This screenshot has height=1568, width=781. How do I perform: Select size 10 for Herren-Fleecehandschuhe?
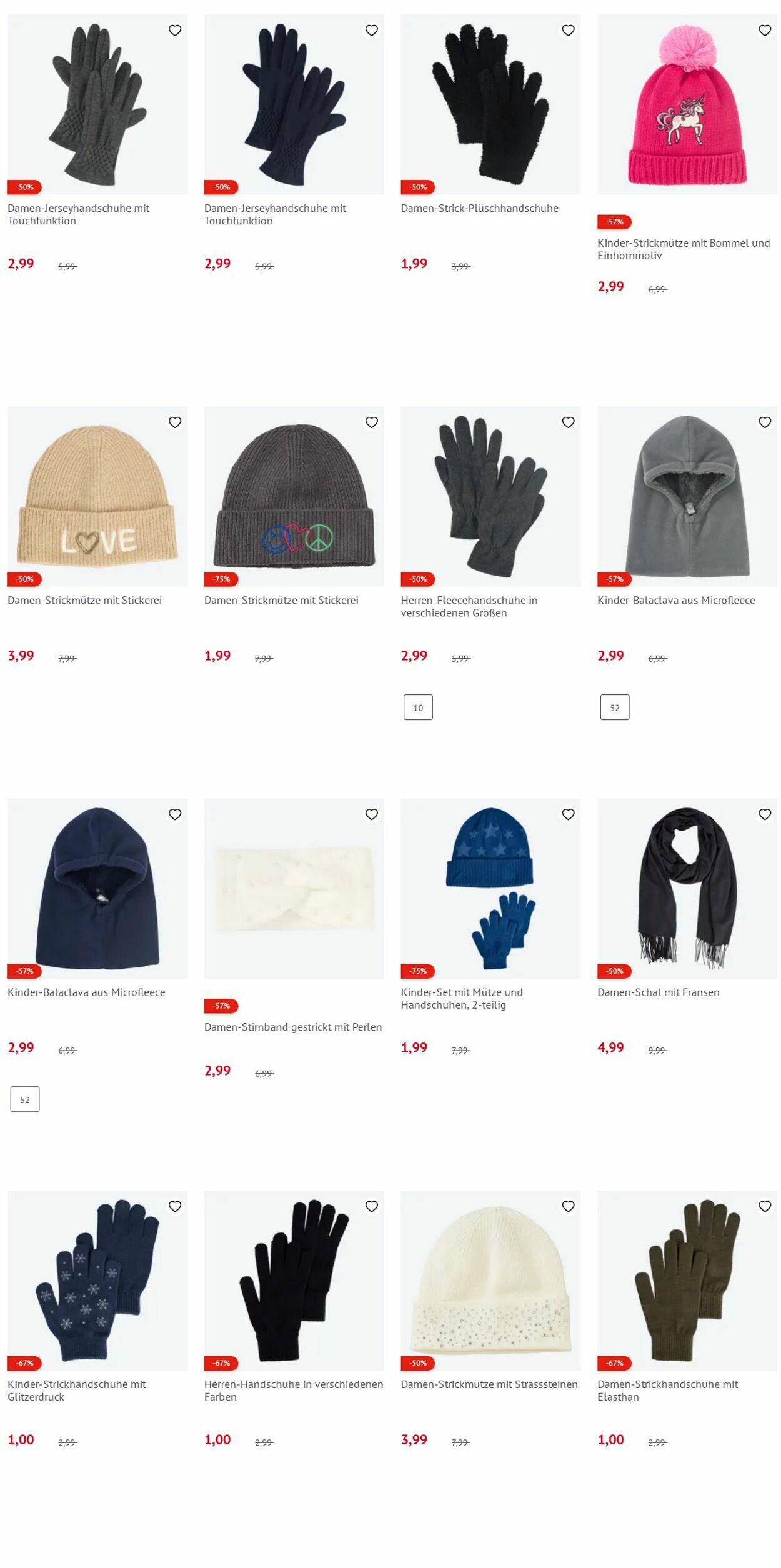coord(418,707)
